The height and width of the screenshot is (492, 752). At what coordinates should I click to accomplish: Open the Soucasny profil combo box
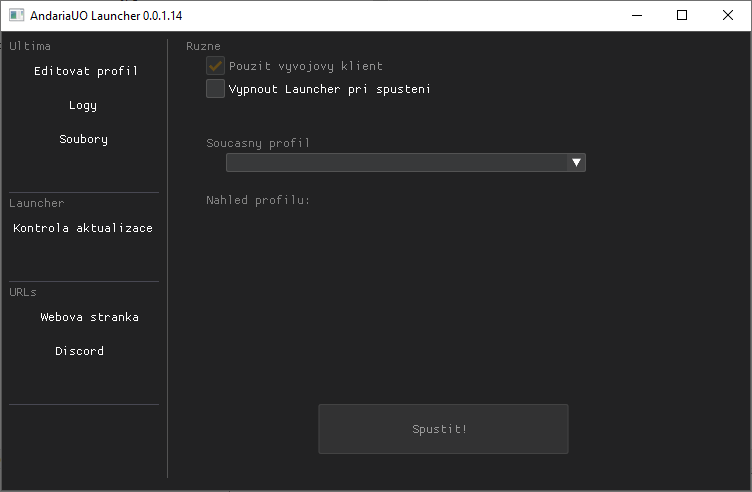(396, 163)
